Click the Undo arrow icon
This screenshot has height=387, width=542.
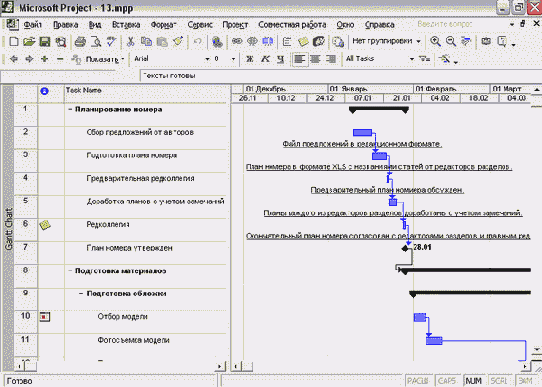pos(197,42)
